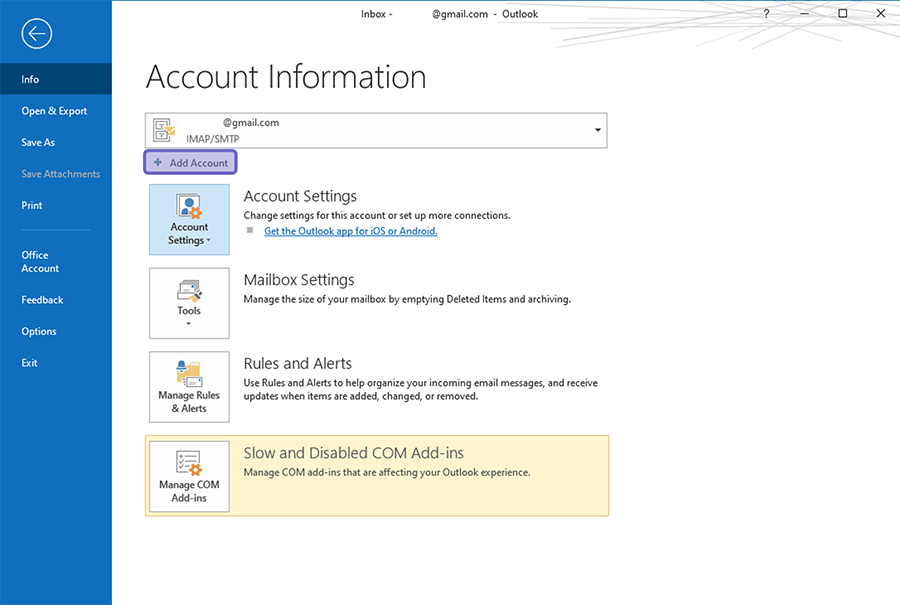Open the Open & Export tab
This screenshot has height=605, width=900.
tap(56, 111)
